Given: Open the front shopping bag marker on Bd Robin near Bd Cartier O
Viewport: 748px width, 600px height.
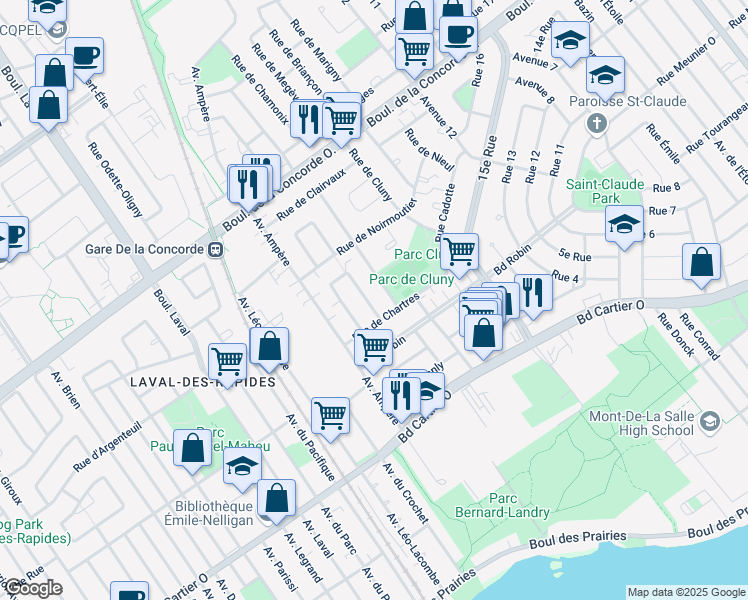Looking at the screenshot, I should [483, 334].
